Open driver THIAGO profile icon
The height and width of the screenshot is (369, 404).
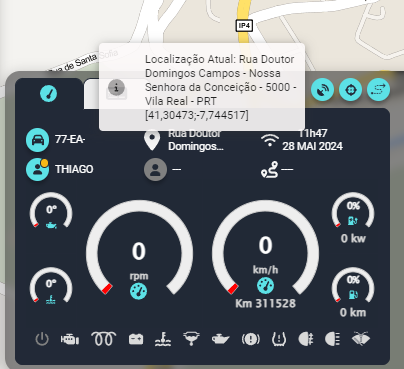tap(37, 169)
